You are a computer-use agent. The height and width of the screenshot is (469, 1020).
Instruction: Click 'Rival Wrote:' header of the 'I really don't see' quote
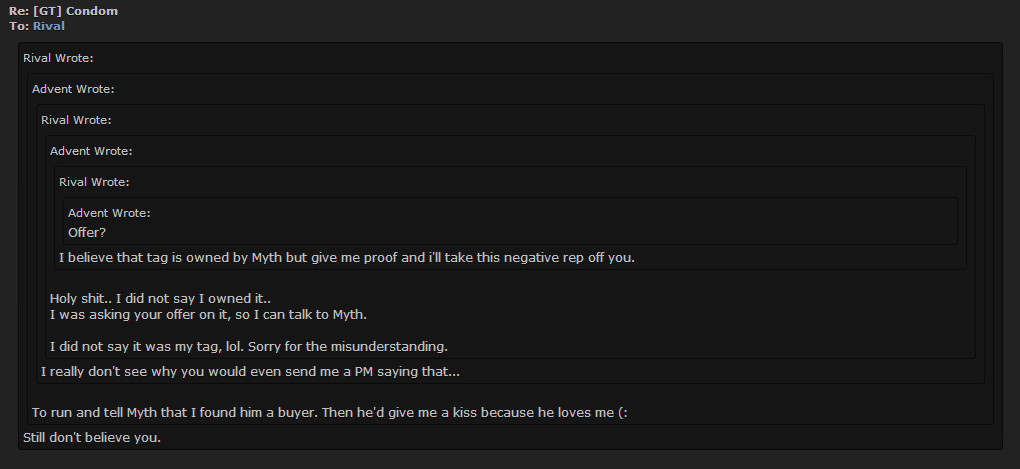76,120
